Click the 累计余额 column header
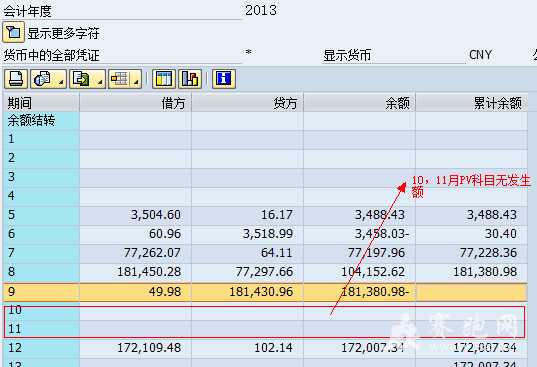The width and height of the screenshot is (537, 367). (472, 103)
